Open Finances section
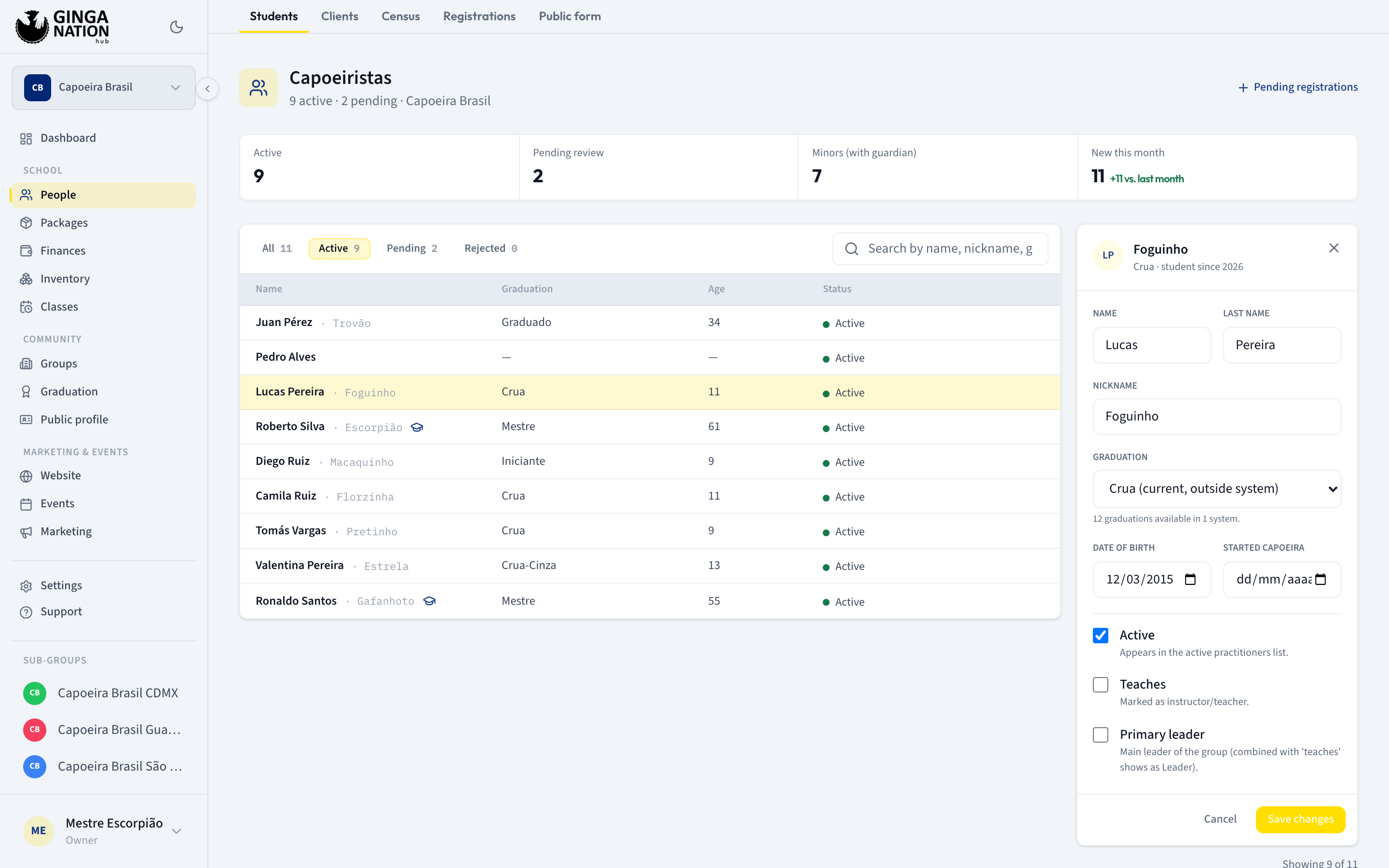Viewport: 1389px width, 868px height. (x=103, y=250)
